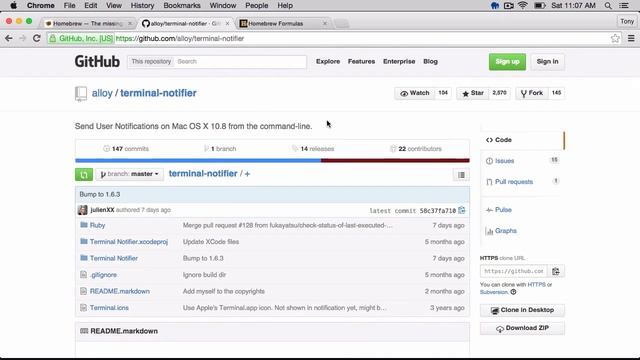Open alloy user profile link

[x=102, y=93]
